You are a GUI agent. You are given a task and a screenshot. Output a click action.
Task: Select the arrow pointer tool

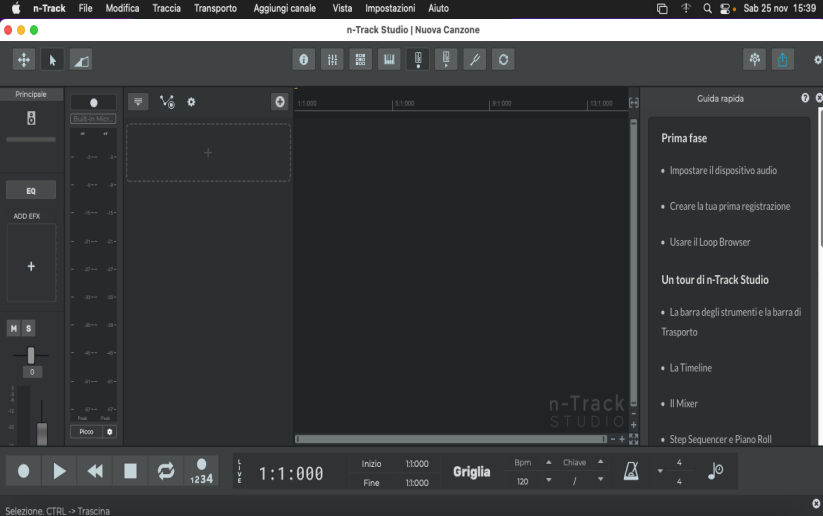(52, 60)
